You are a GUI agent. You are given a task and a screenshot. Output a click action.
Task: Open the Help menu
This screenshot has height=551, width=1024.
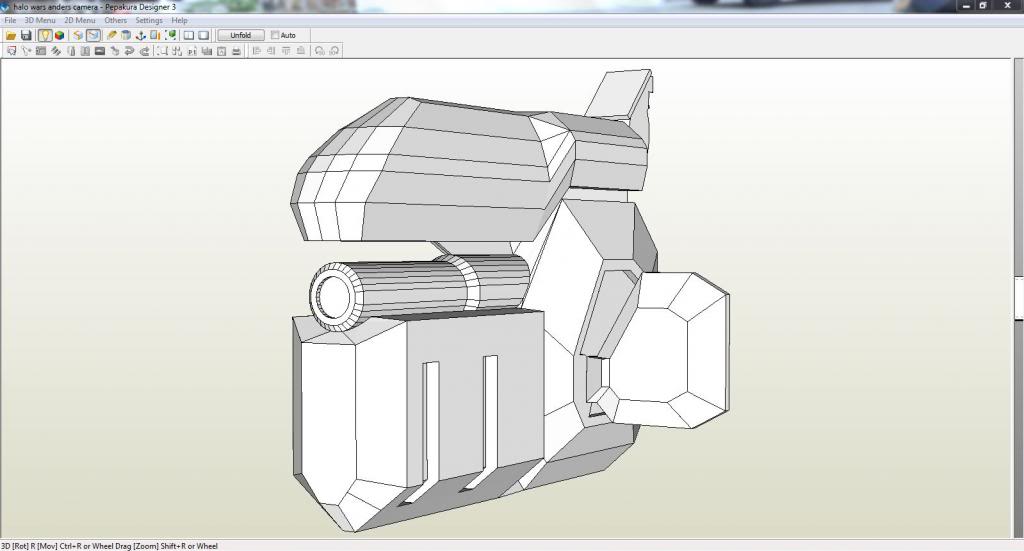(x=180, y=20)
